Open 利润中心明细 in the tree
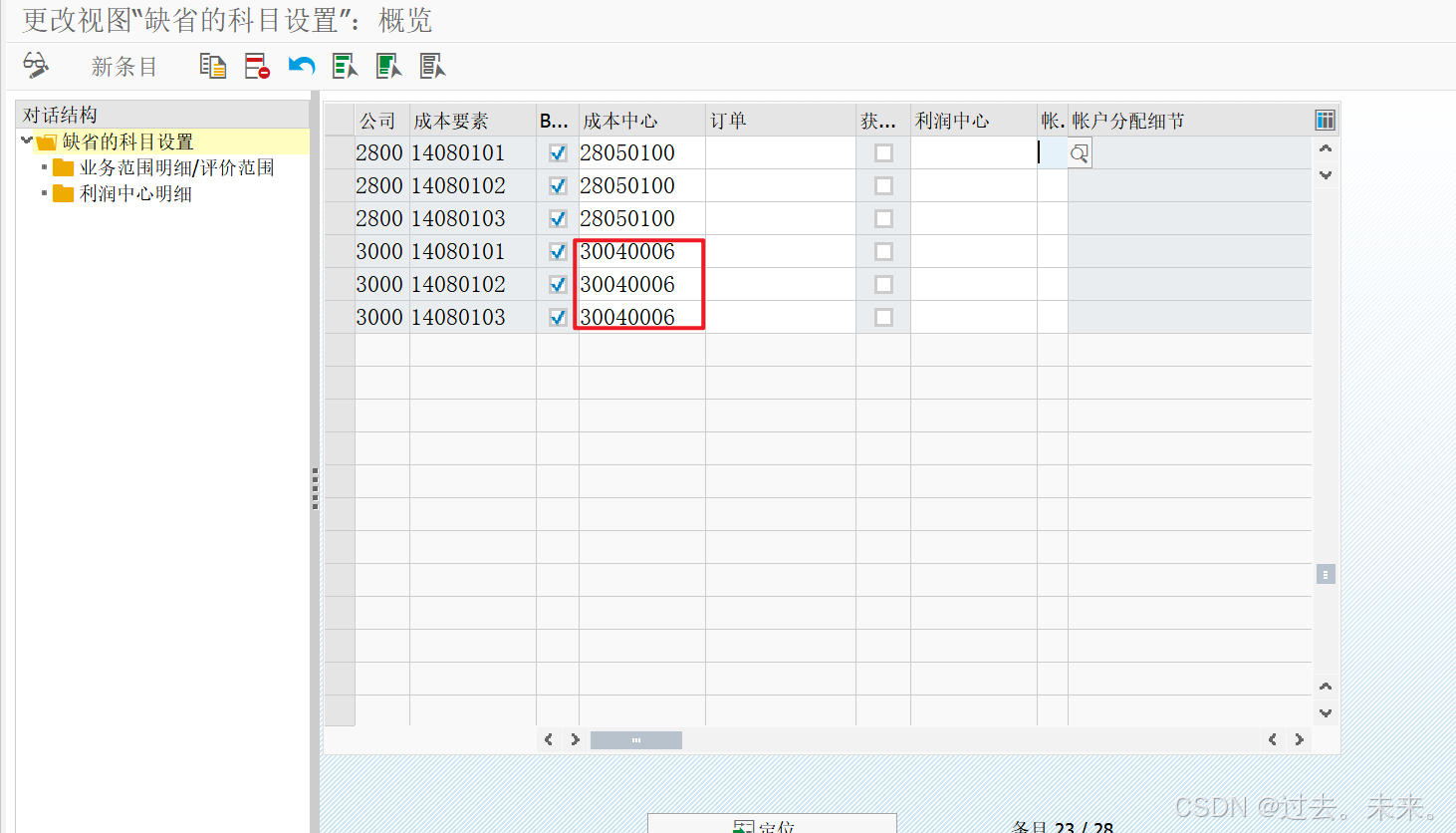Viewport: 1456px width, 833px height. coord(136,193)
